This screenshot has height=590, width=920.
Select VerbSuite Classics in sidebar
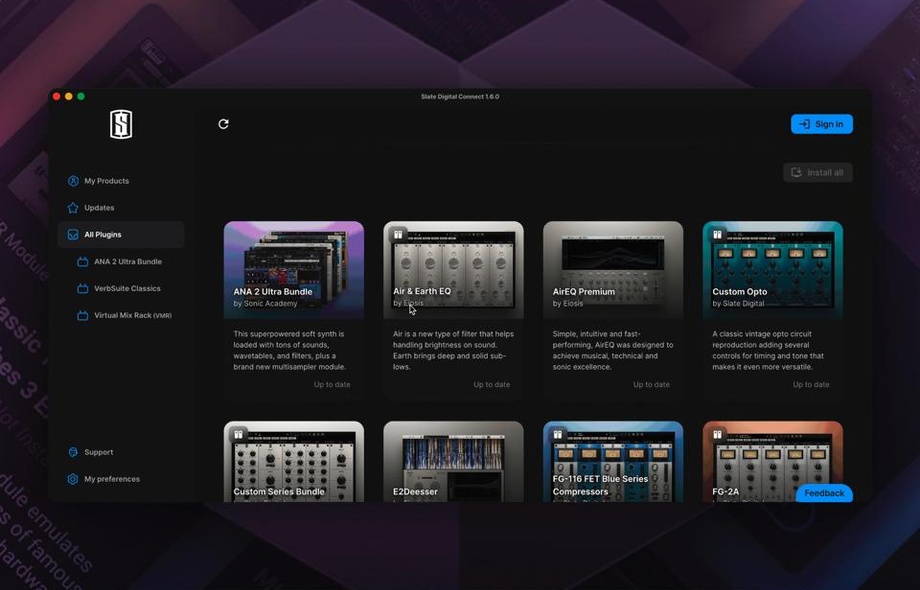127,289
